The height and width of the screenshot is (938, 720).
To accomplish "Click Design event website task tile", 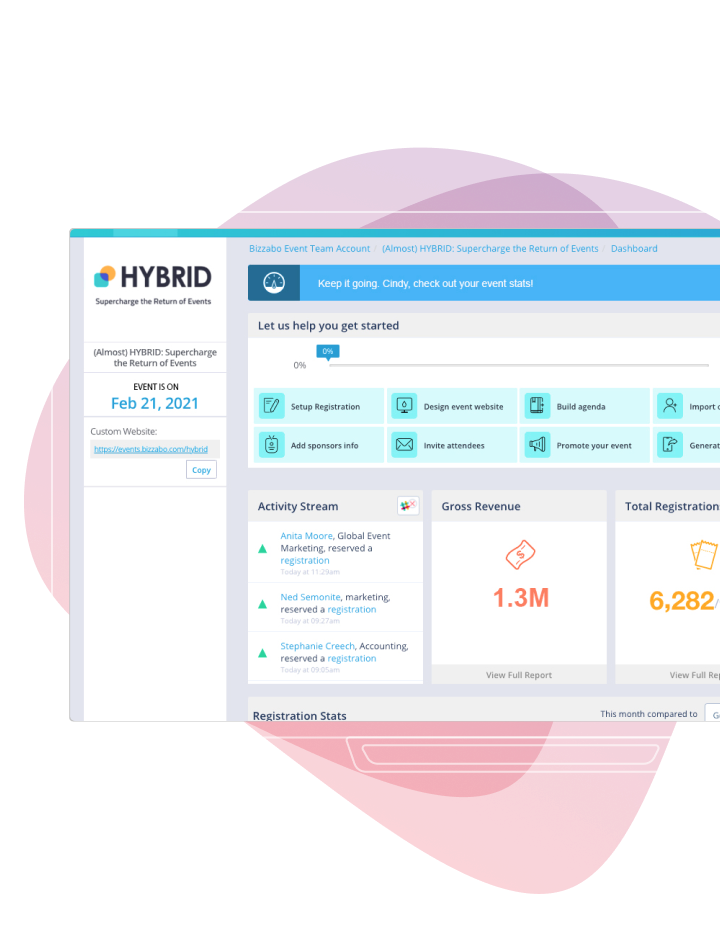I will pyautogui.click(x=451, y=406).
